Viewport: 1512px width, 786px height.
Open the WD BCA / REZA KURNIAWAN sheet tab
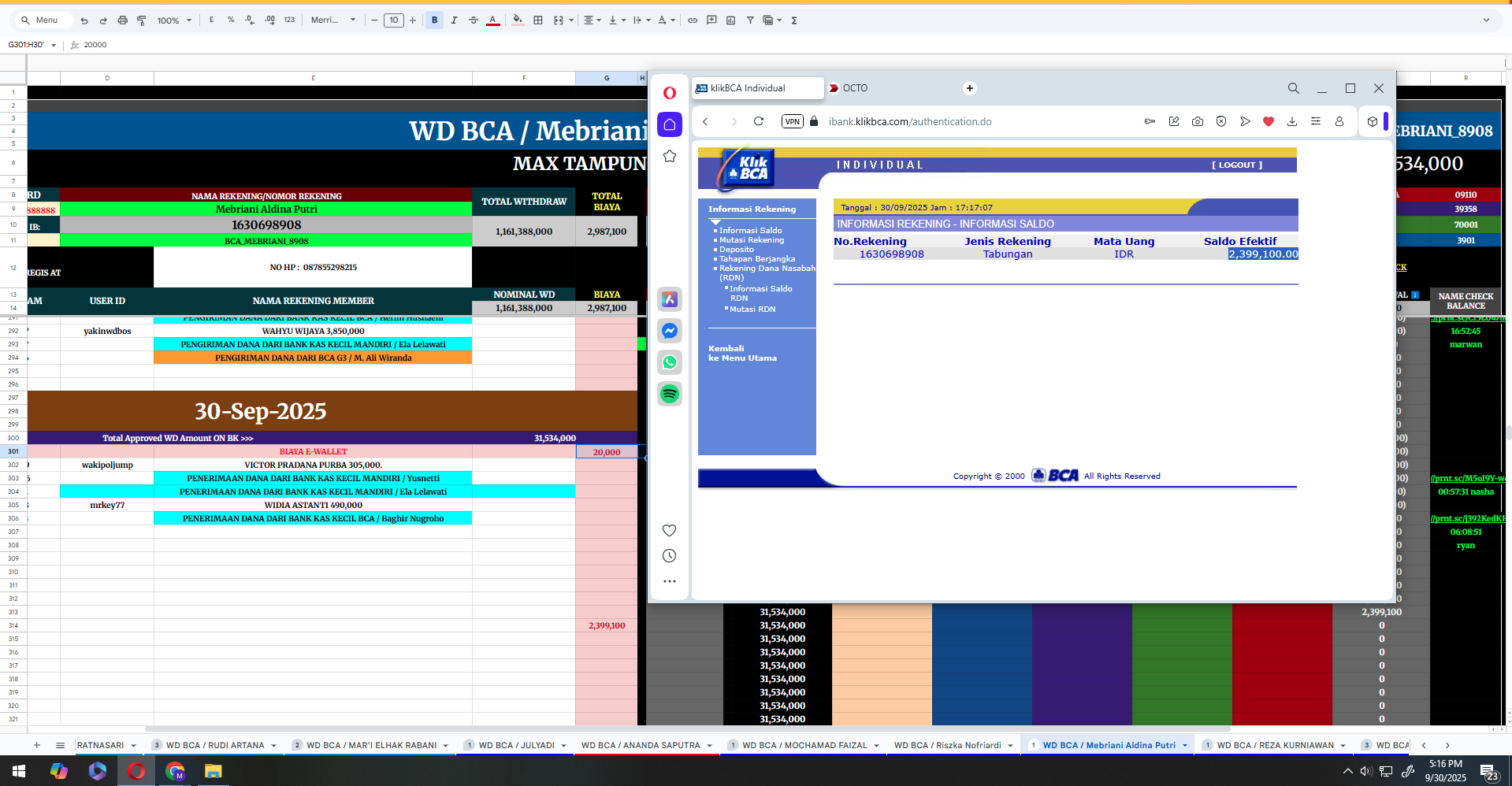1275,745
